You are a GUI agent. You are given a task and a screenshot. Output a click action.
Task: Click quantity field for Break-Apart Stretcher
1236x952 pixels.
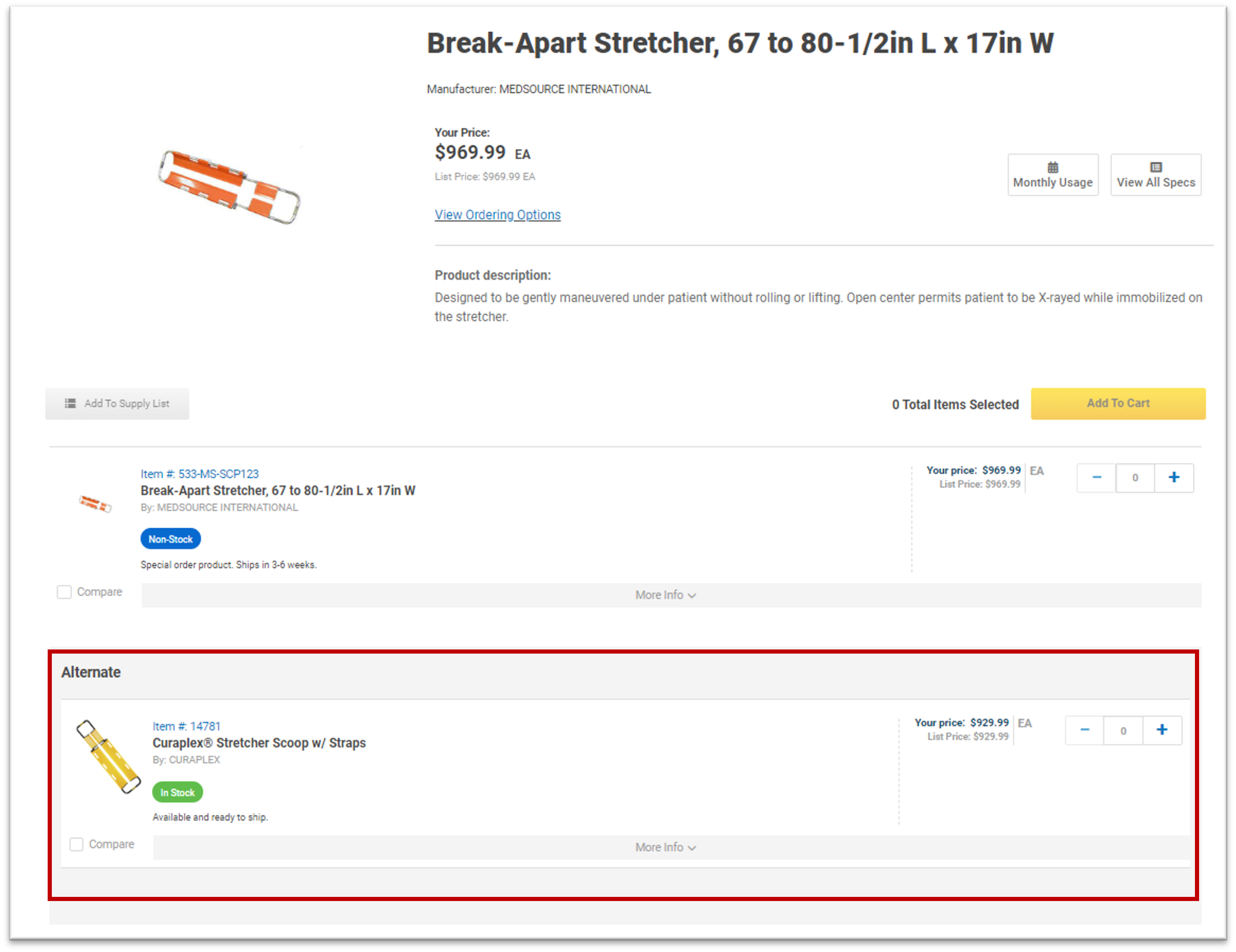[1135, 478]
